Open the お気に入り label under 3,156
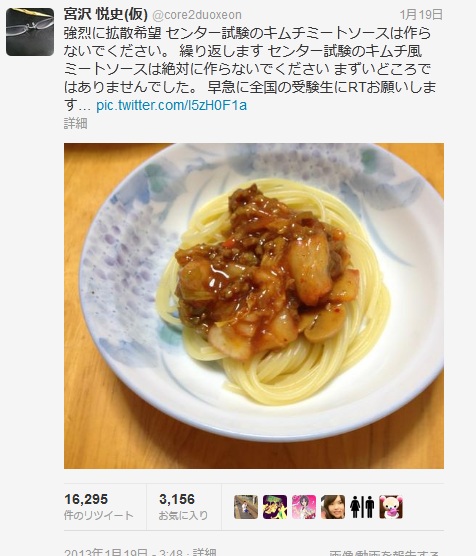Viewport: 476px width, 556px height. click(x=183, y=515)
